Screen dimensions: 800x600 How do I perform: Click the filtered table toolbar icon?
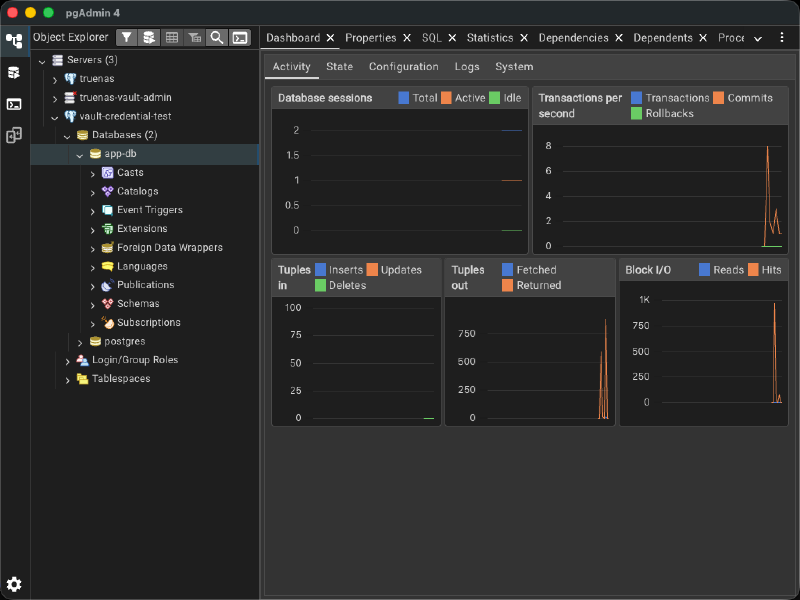coord(194,38)
